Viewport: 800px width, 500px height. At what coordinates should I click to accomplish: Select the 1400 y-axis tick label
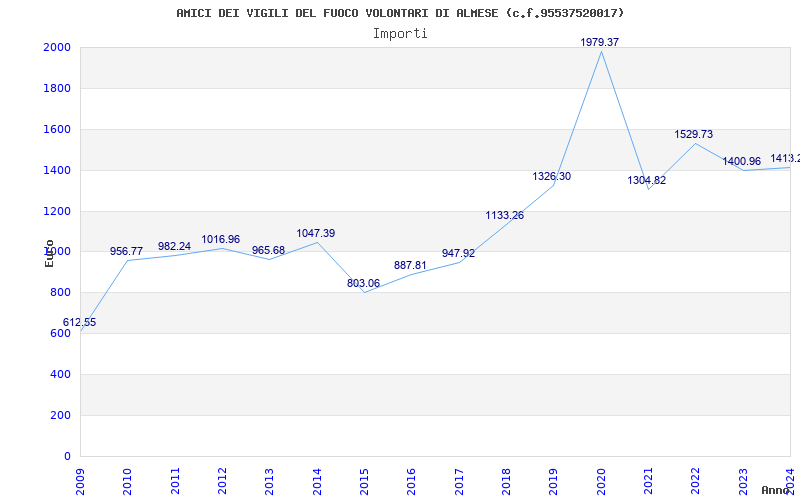click(x=57, y=170)
